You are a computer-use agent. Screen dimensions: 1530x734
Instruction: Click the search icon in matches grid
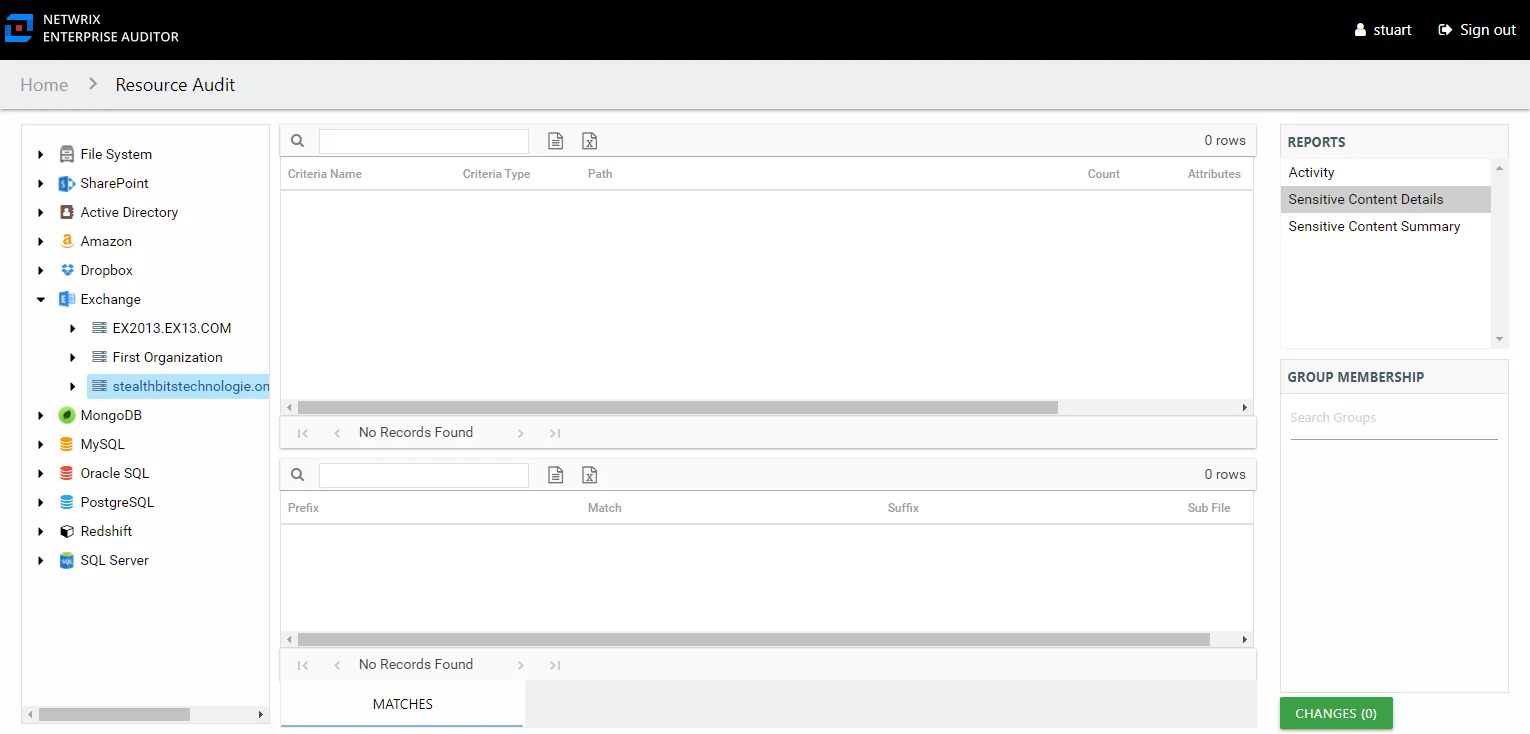pos(297,475)
